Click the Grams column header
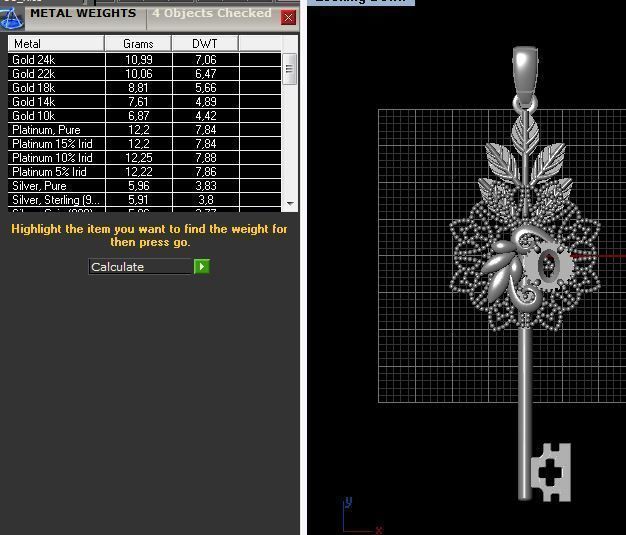 pos(138,44)
